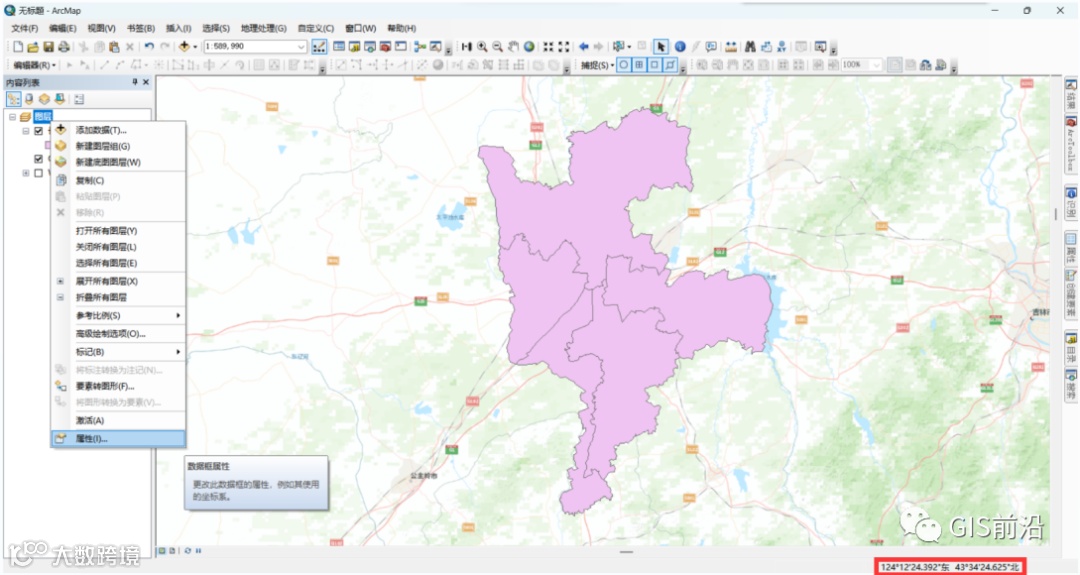Screen dimensions: 1080x575
Task: Open the 文件 (File) menu
Action: [24, 28]
